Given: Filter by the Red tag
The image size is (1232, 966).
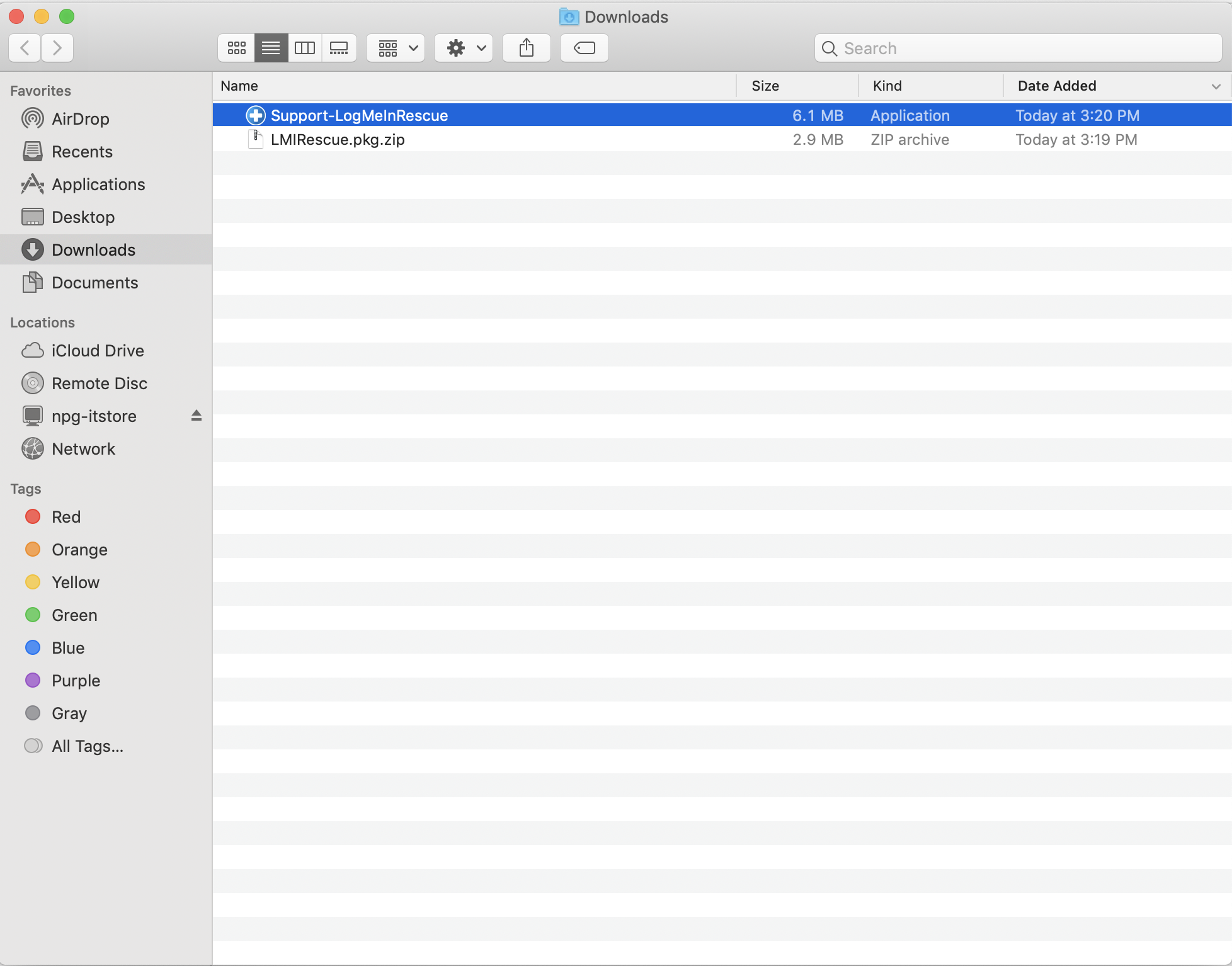Looking at the screenshot, I should tap(106, 516).
